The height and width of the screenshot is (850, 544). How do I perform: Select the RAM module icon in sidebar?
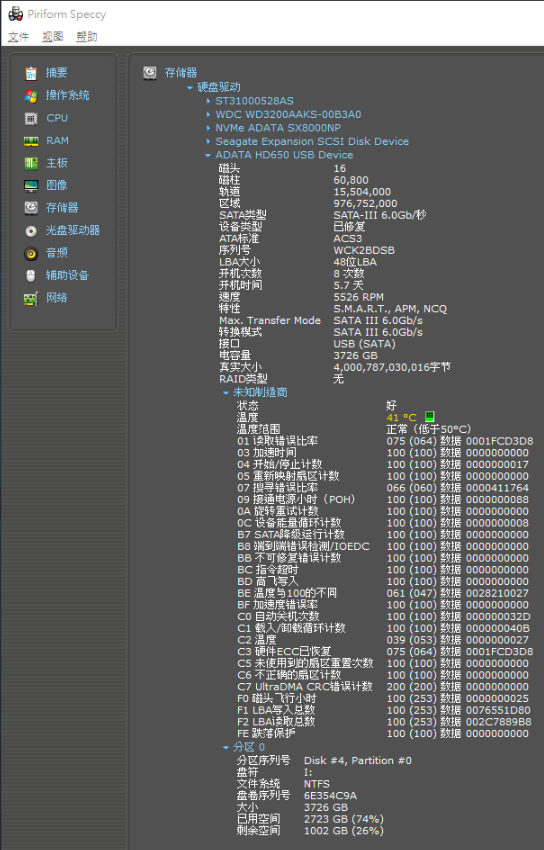[x=31, y=140]
